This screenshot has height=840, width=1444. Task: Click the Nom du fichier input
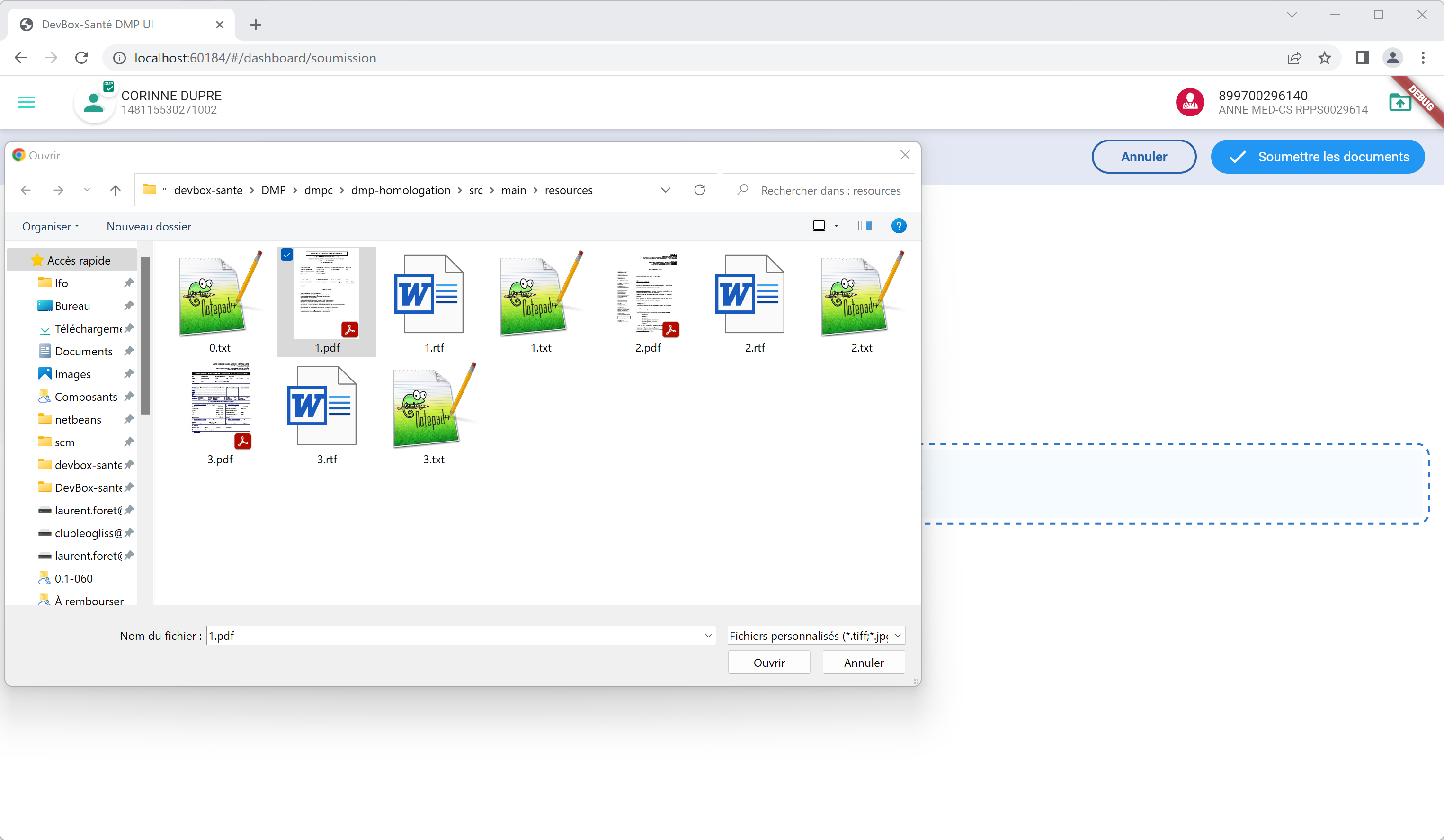click(x=461, y=636)
